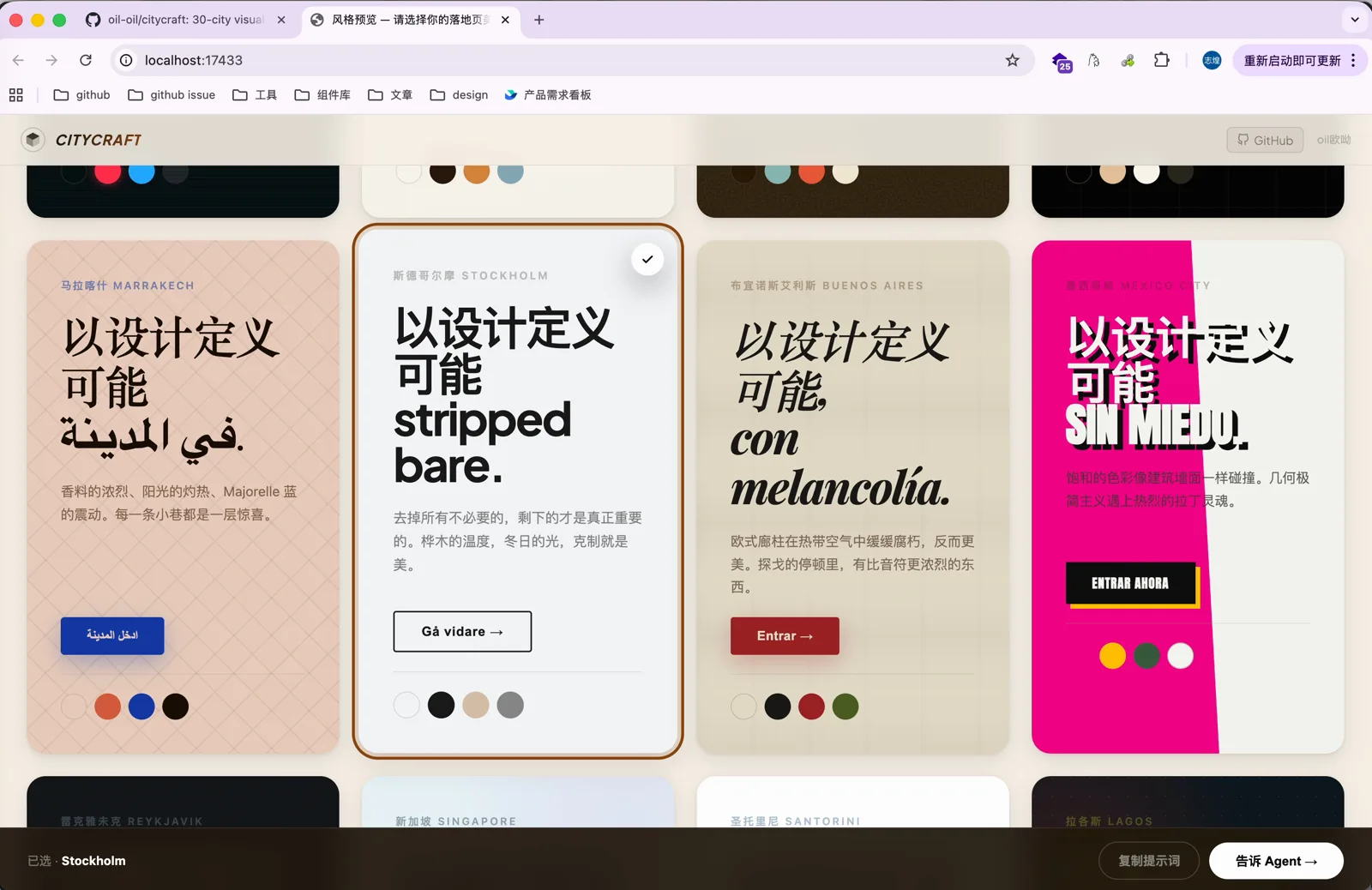Click the Gå vidare button
1372x890 pixels.
(462, 631)
